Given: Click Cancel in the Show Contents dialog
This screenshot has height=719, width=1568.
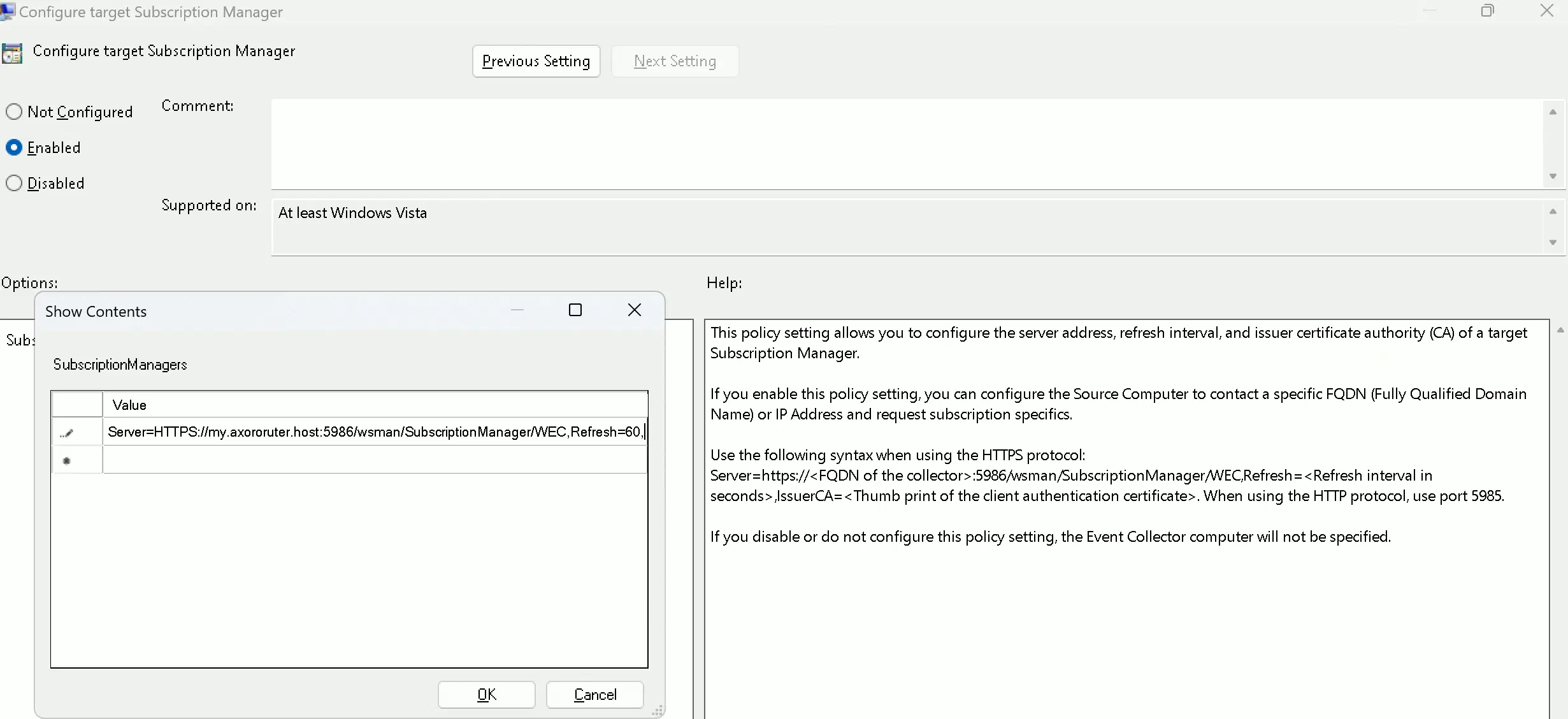Looking at the screenshot, I should (595, 694).
